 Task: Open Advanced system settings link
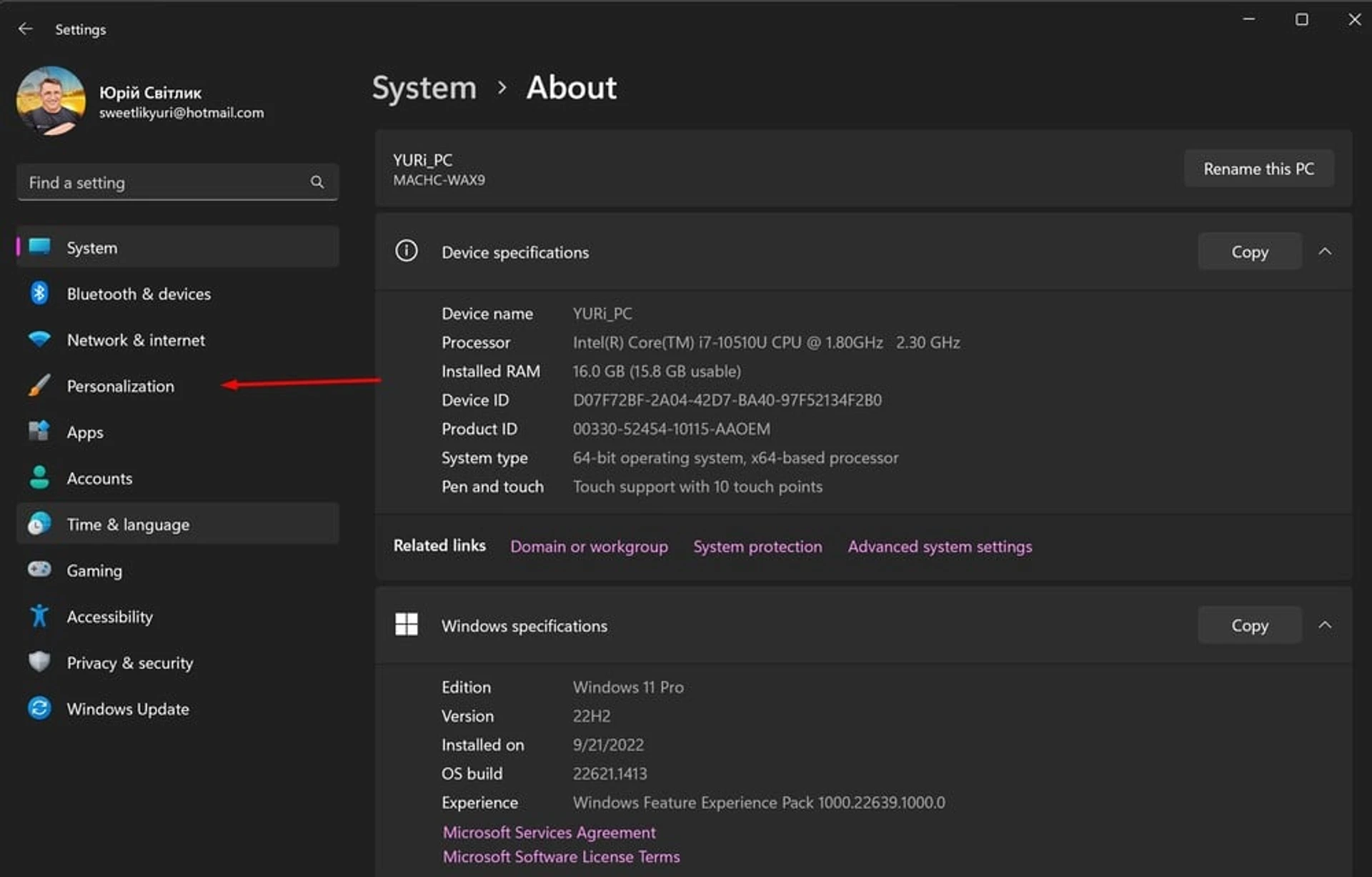[940, 547]
